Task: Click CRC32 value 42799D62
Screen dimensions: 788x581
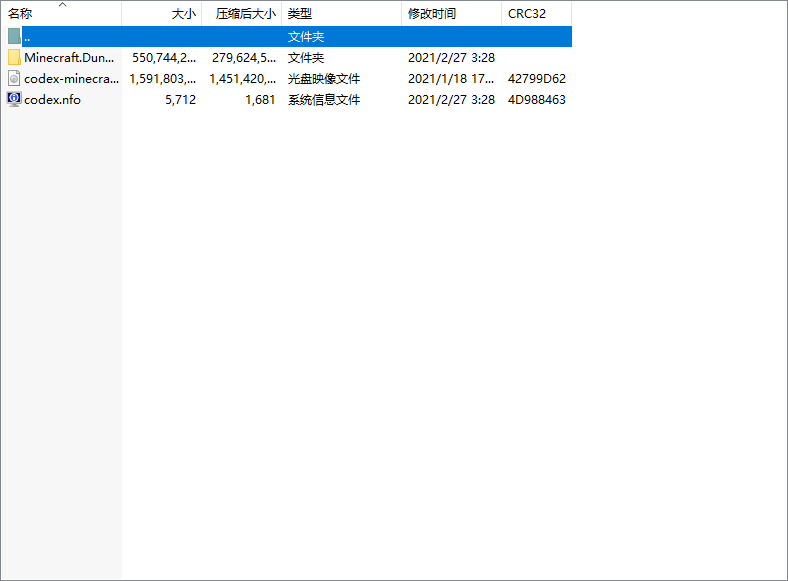Action: coord(537,79)
